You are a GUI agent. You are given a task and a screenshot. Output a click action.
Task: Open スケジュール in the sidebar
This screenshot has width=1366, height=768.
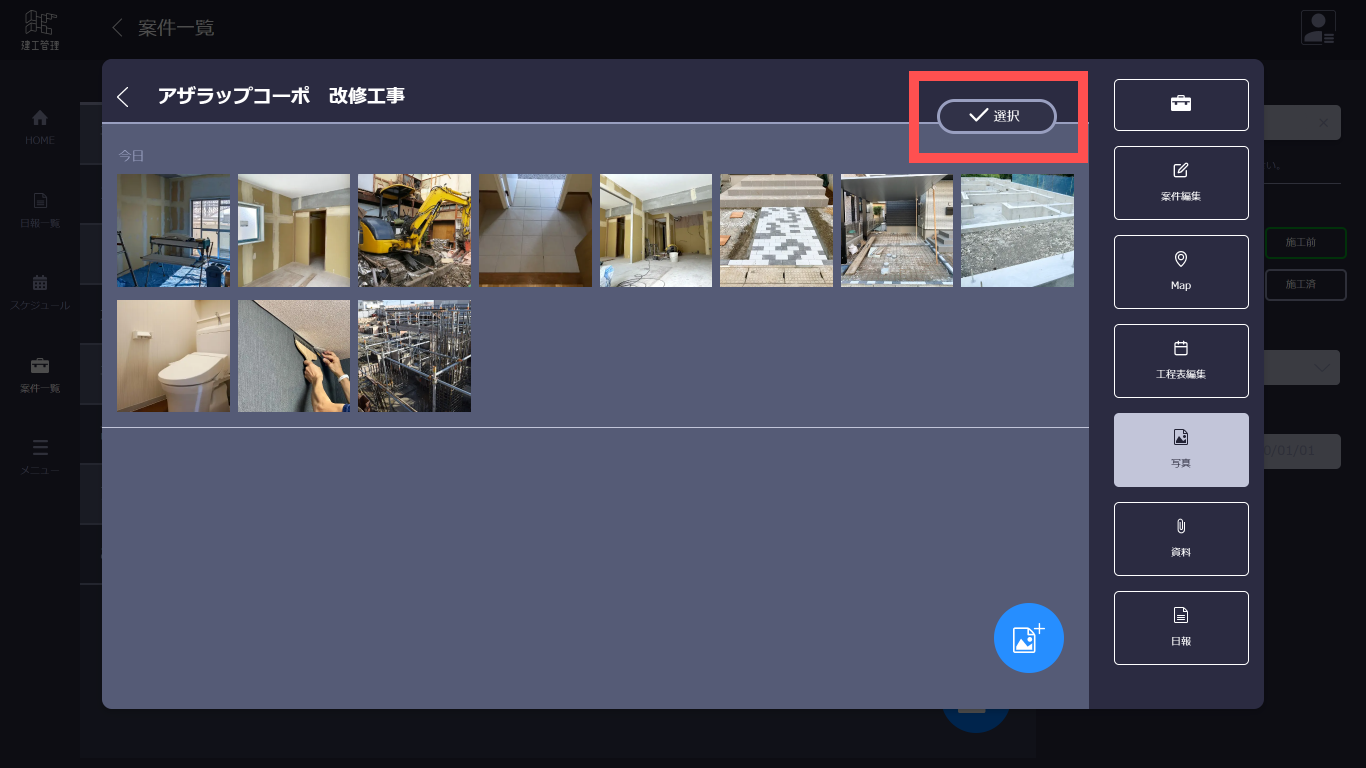click(40, 291)
